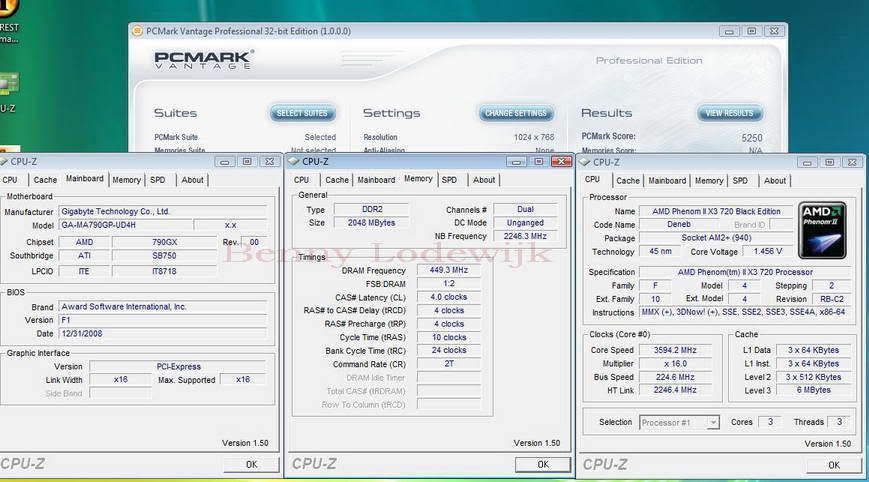
Task: Select the Memory tab in the left CPU-Z window
Action: point(126,180)
